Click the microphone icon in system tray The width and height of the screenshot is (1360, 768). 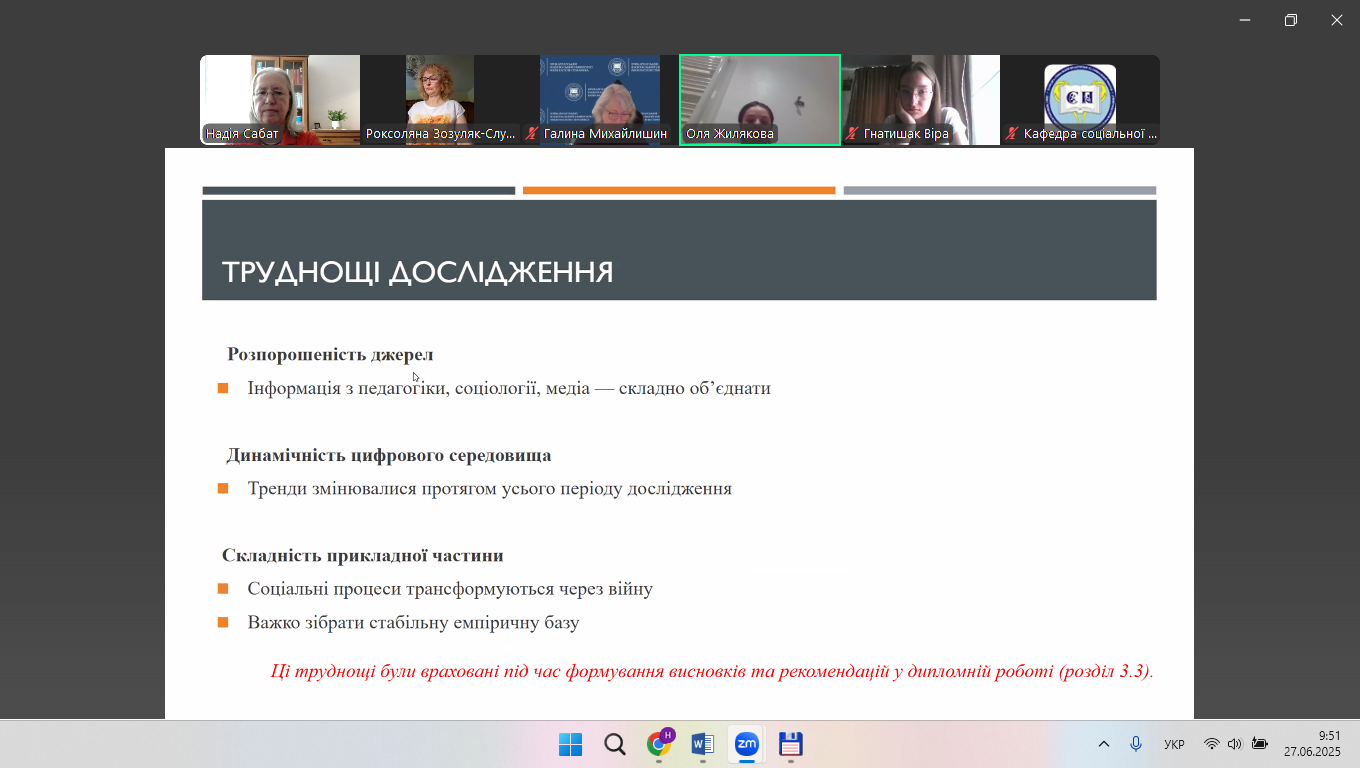1136,744
